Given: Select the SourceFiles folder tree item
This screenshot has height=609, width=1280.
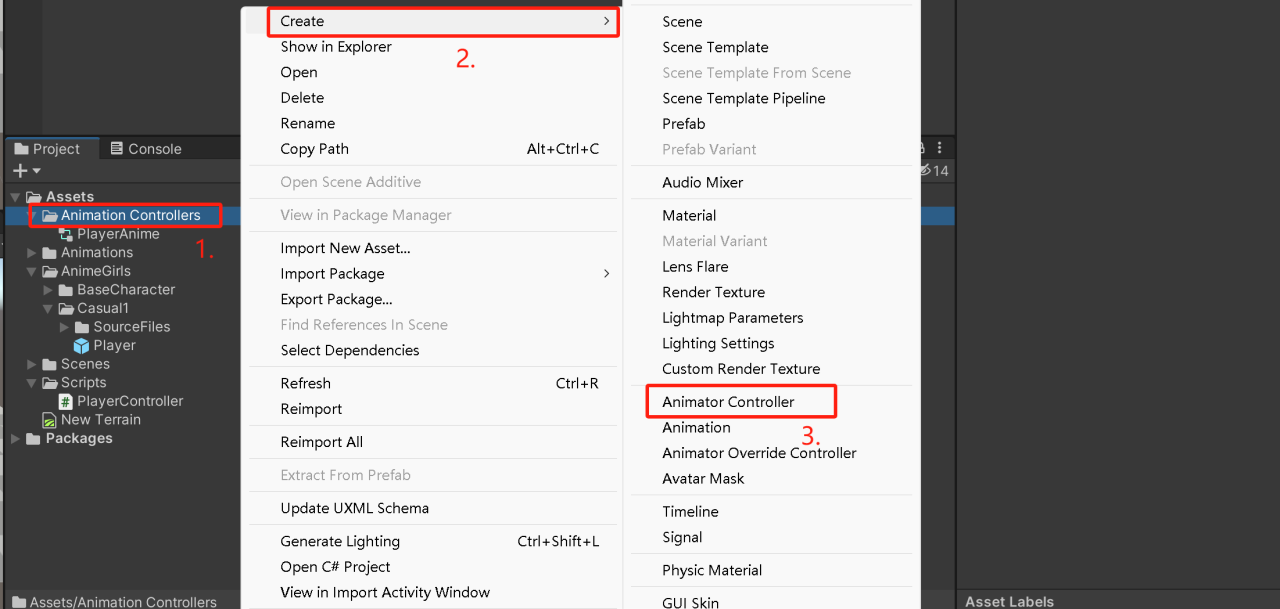Looking at the screenshot, I should 132,327.
